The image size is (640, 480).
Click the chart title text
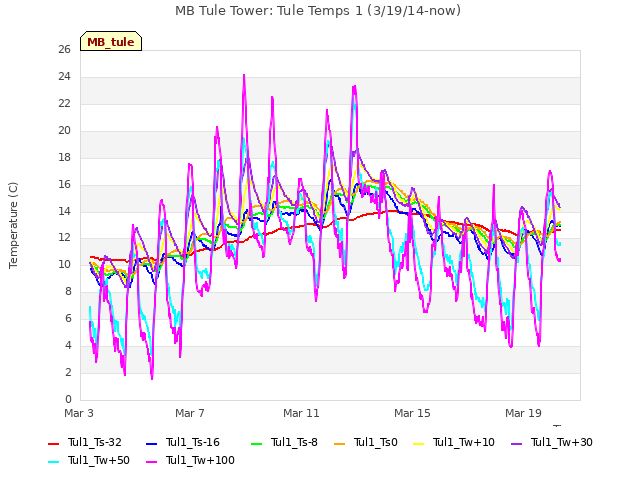(318, 11)
